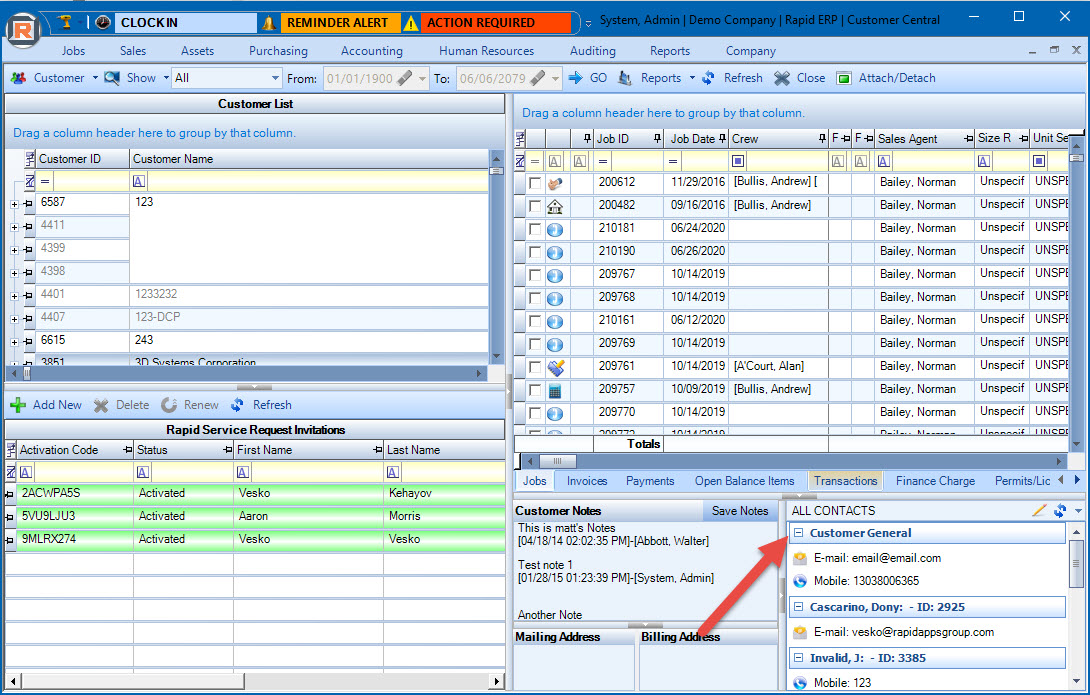Check the box for job 210190
Screen dimensions: 1090x695
click(535, 252)
